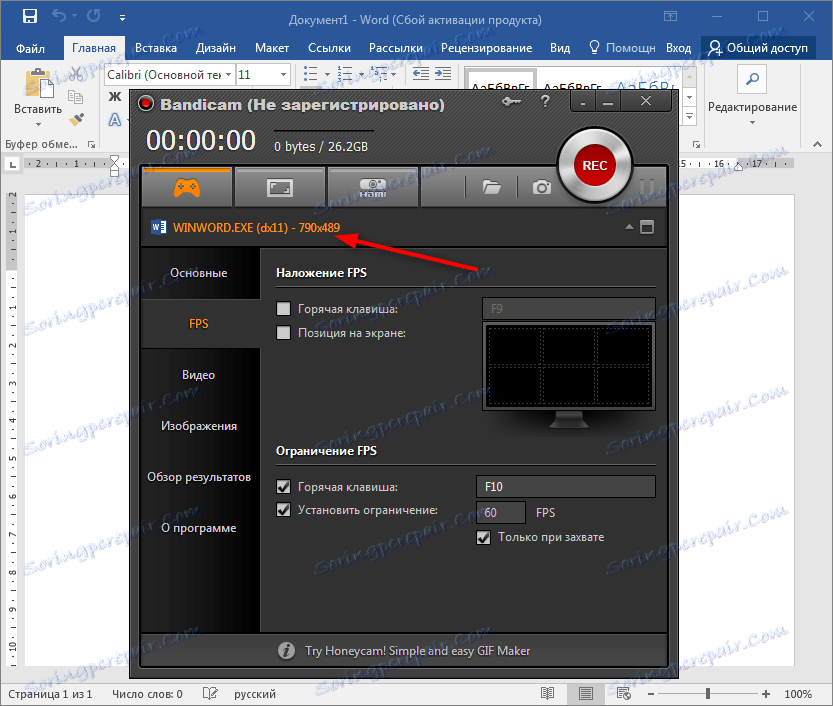Click the Вход sign-in link
Screen dimensions: 833x706
click(678, 48)
